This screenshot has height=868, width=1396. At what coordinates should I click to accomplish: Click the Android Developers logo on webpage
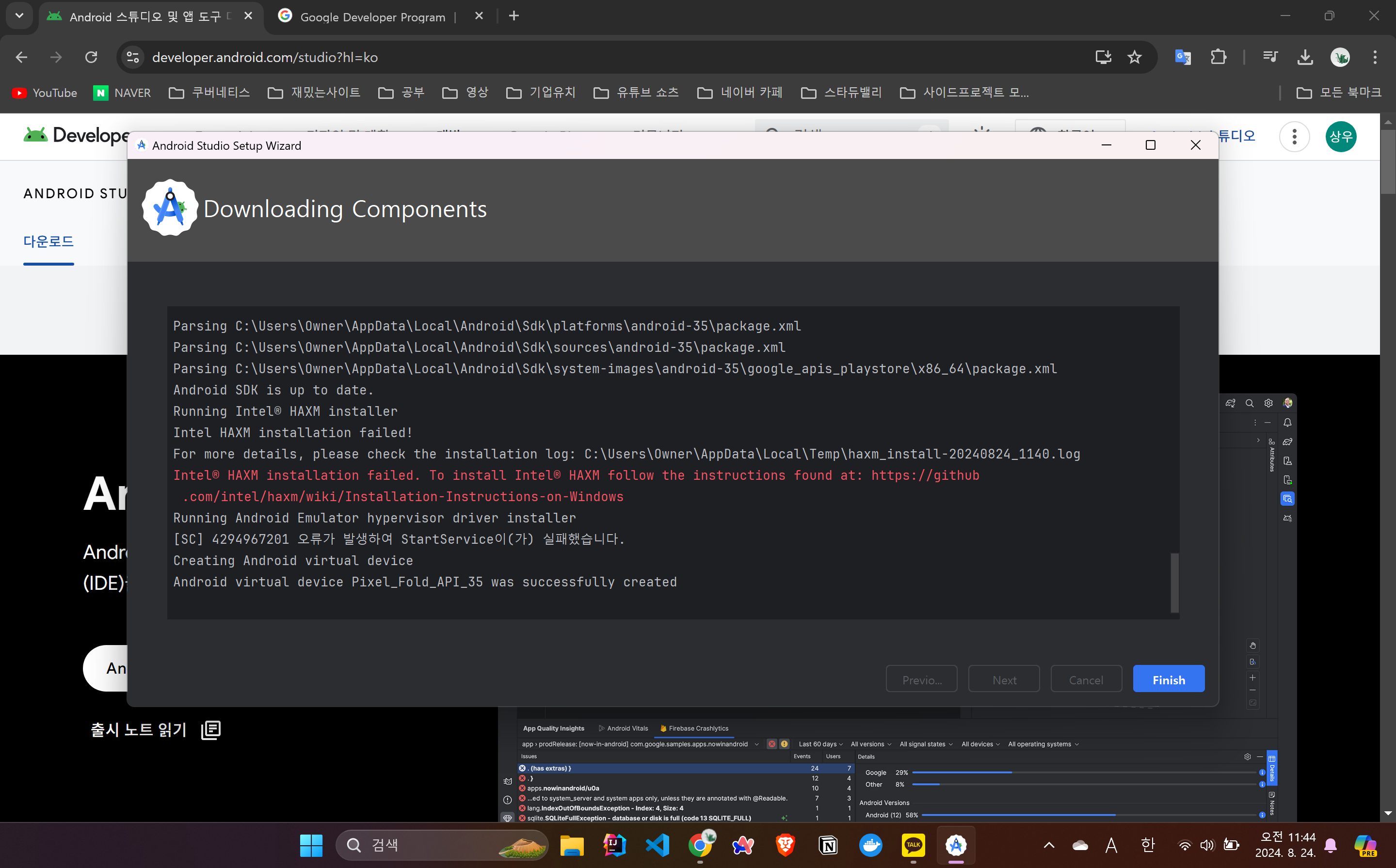[x=76, y=136]
